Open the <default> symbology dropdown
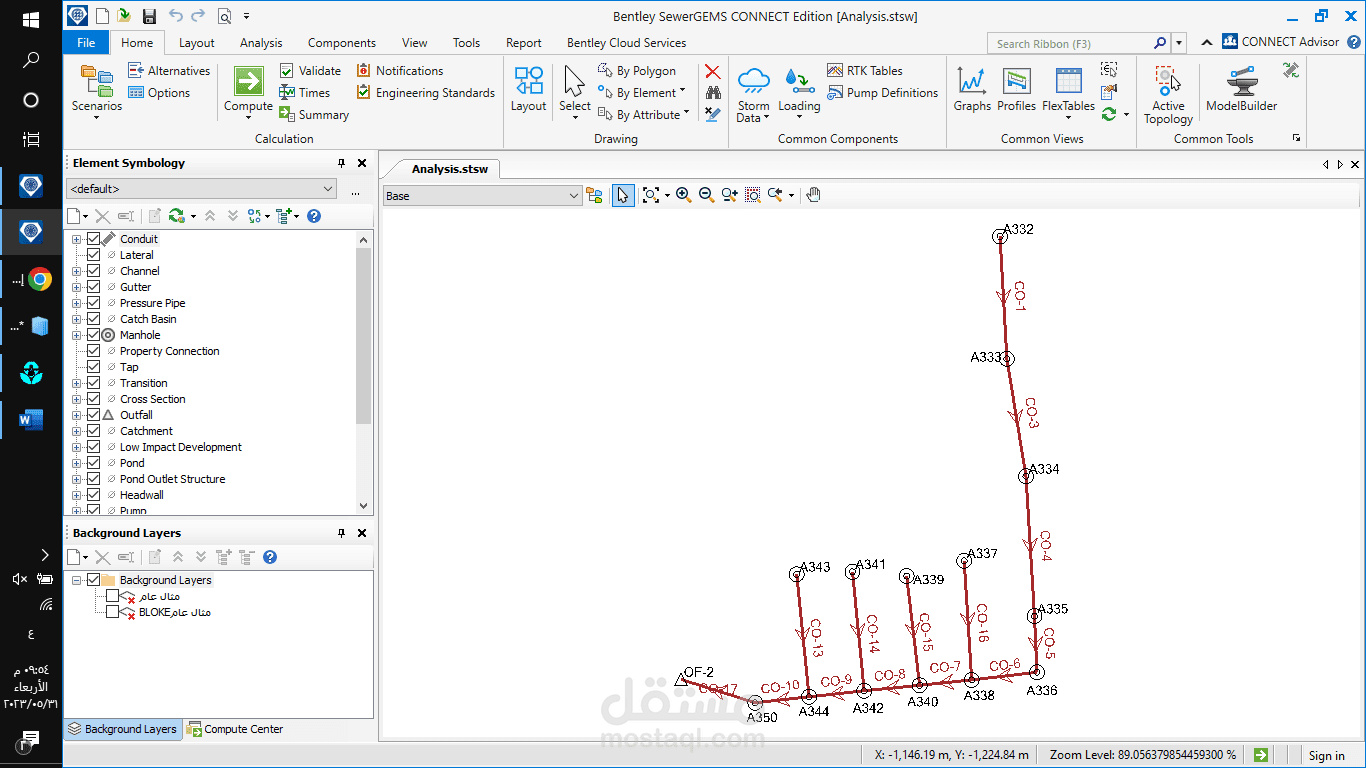Image resolution: width=1366 pixels, height=768 pixels. pyautogui.click(x=202, y=189)
